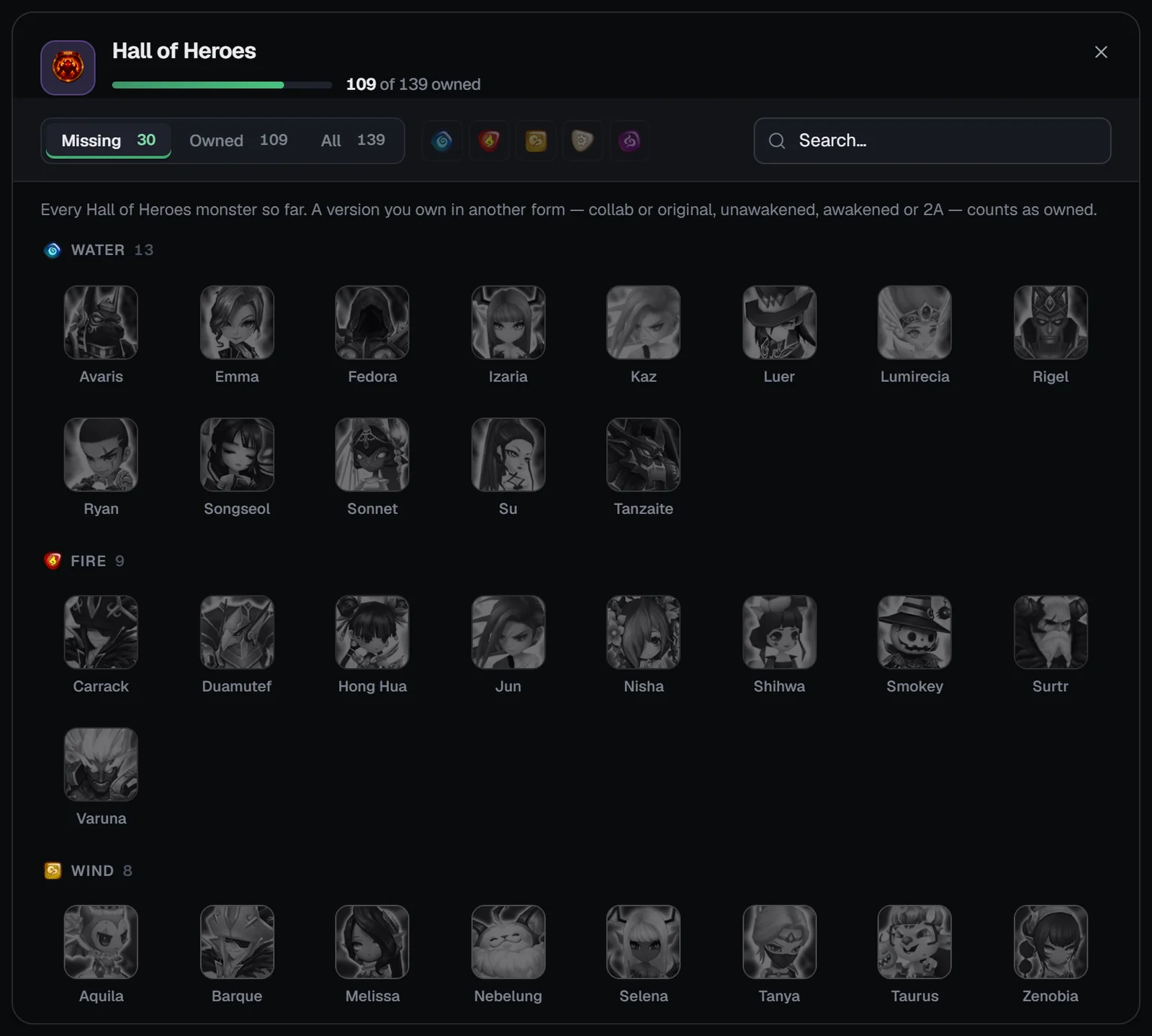Screen dimensions: 1152x1036
Task: Pick the Rigel monster portrait
Action: coord(1050,323)
